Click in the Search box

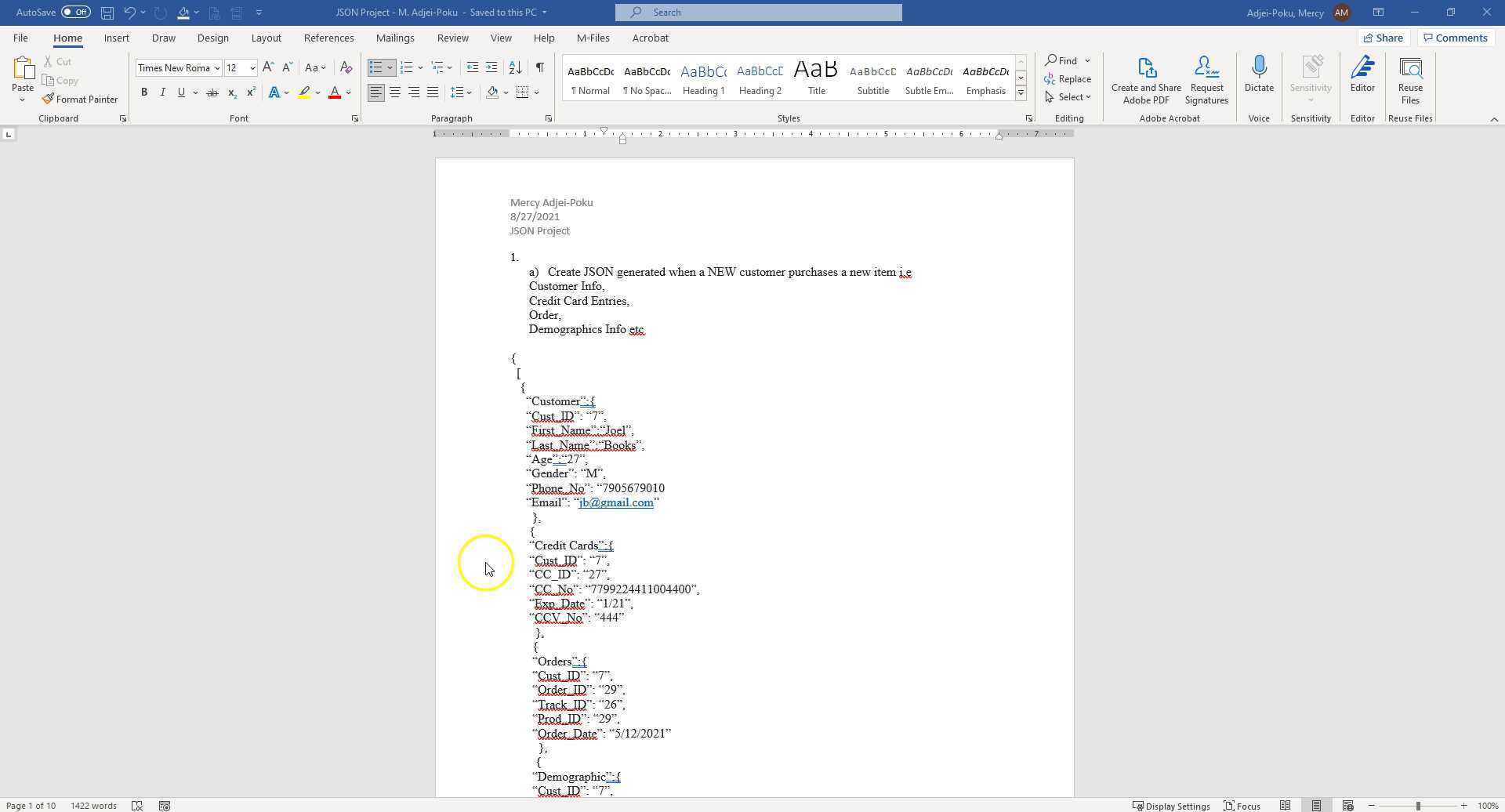[758, 13]
